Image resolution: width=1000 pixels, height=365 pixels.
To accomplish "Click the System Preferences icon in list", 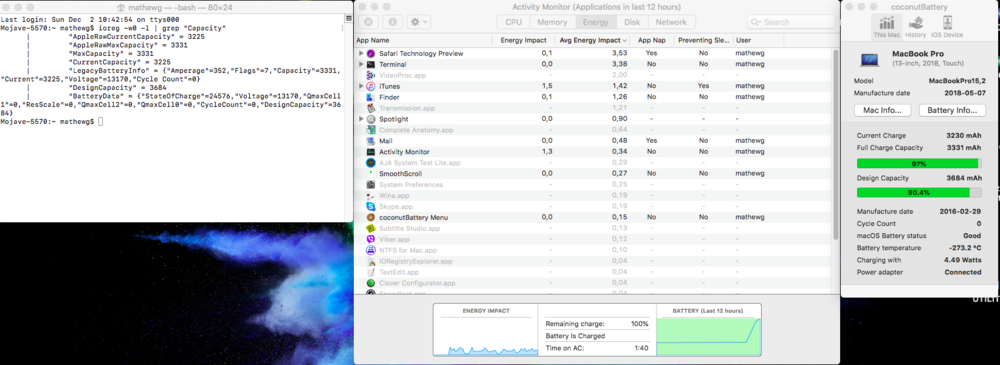I will pos(371,184).
